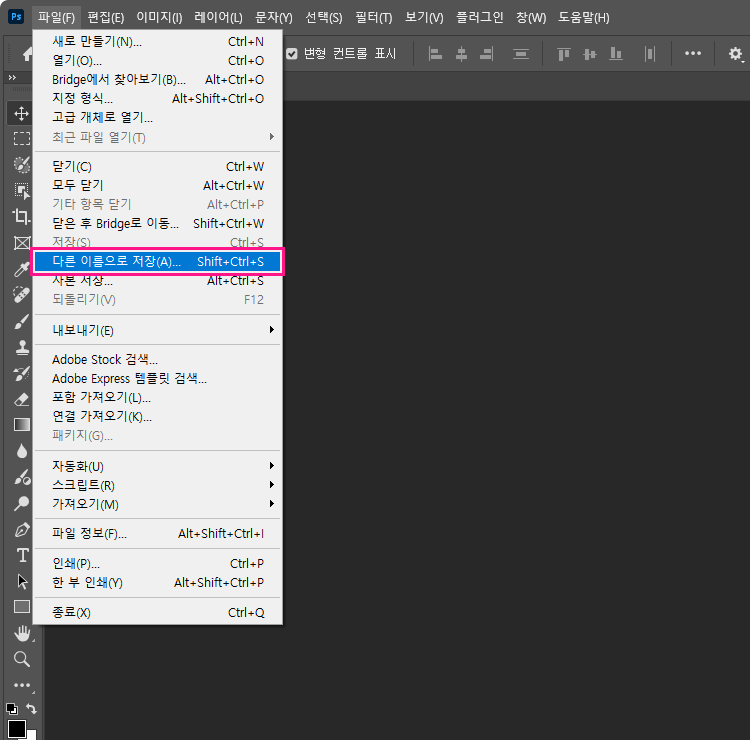The width and height of the screenshot is (750, 740).
Task: Select the Crop tool
Action: [x=21, y=216]
